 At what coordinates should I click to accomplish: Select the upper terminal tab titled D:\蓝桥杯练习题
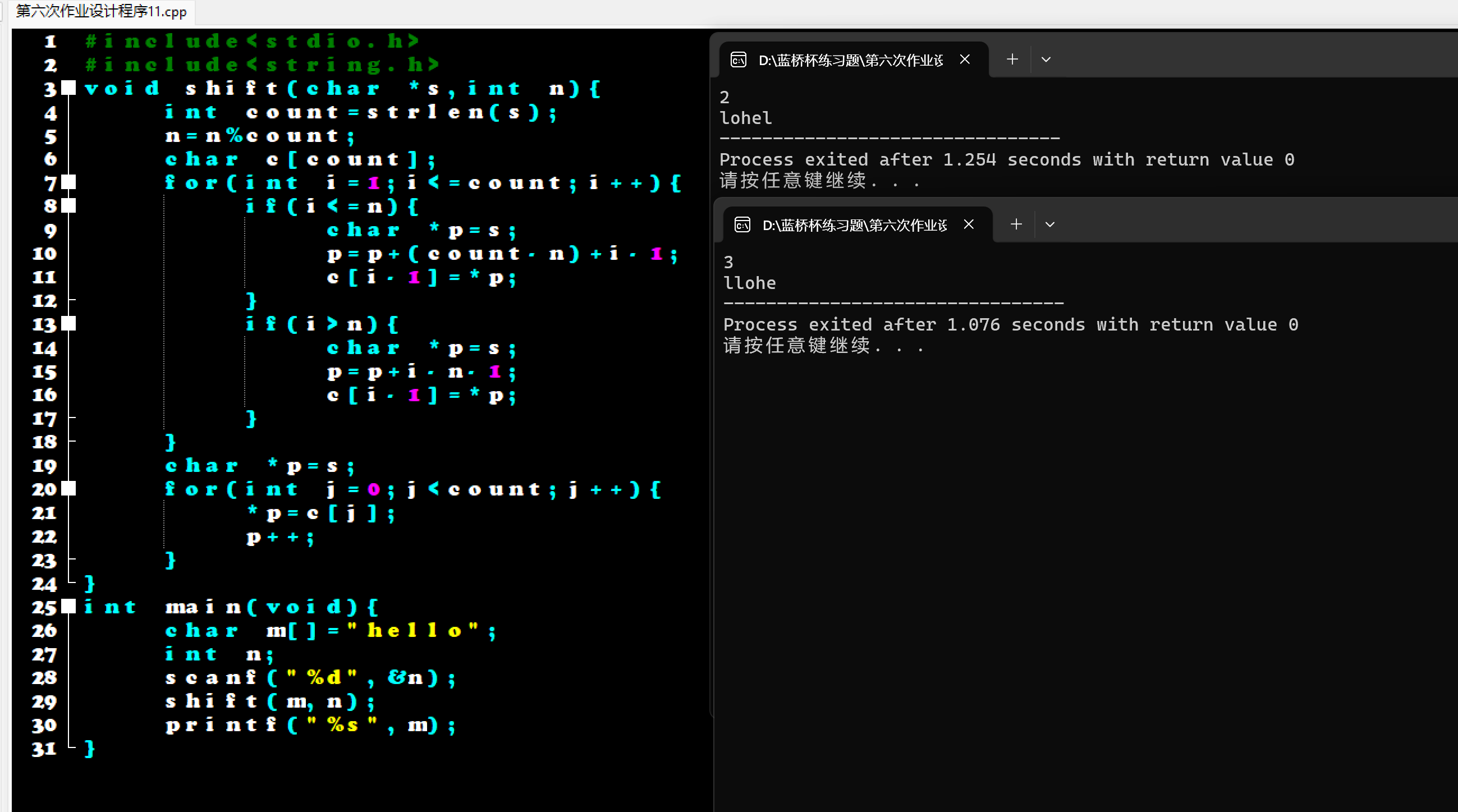click(x=850, y=60)
